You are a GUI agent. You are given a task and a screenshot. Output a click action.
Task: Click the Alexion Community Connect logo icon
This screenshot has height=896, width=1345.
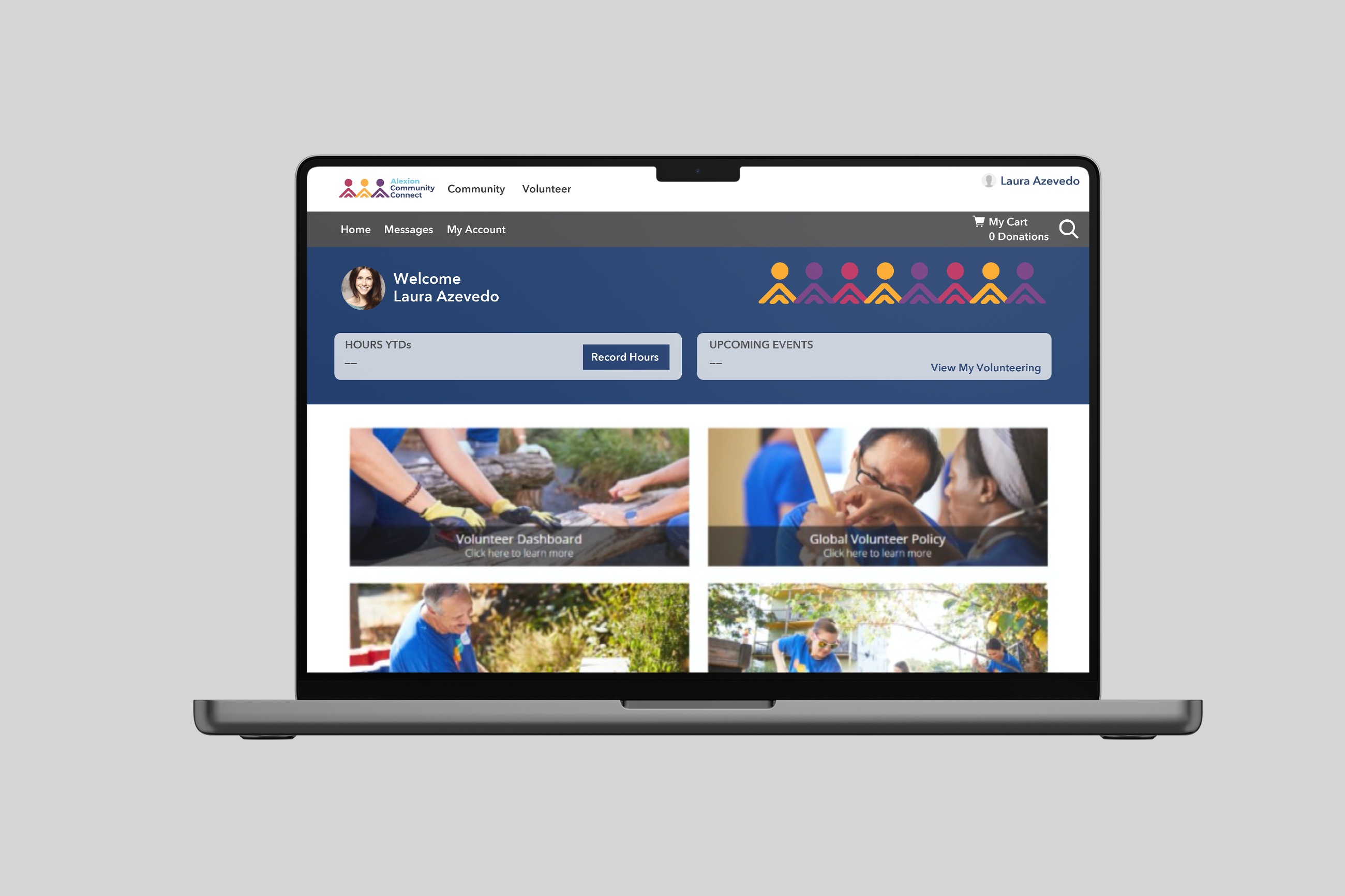(364, 189)
